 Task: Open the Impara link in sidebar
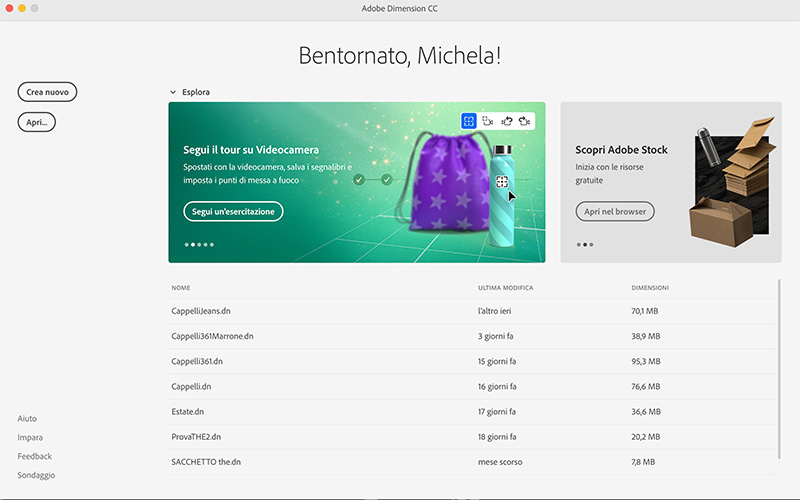point(30,437)
